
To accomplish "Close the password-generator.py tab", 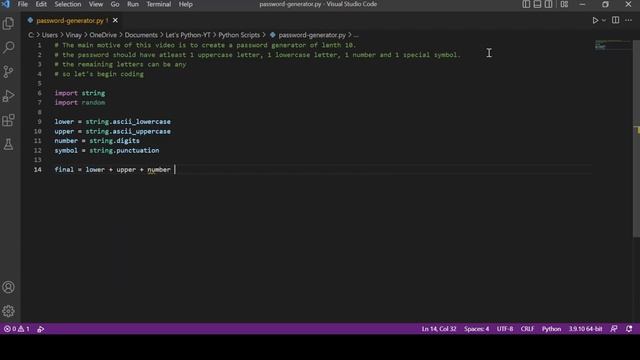I will [x=116, y=20].
